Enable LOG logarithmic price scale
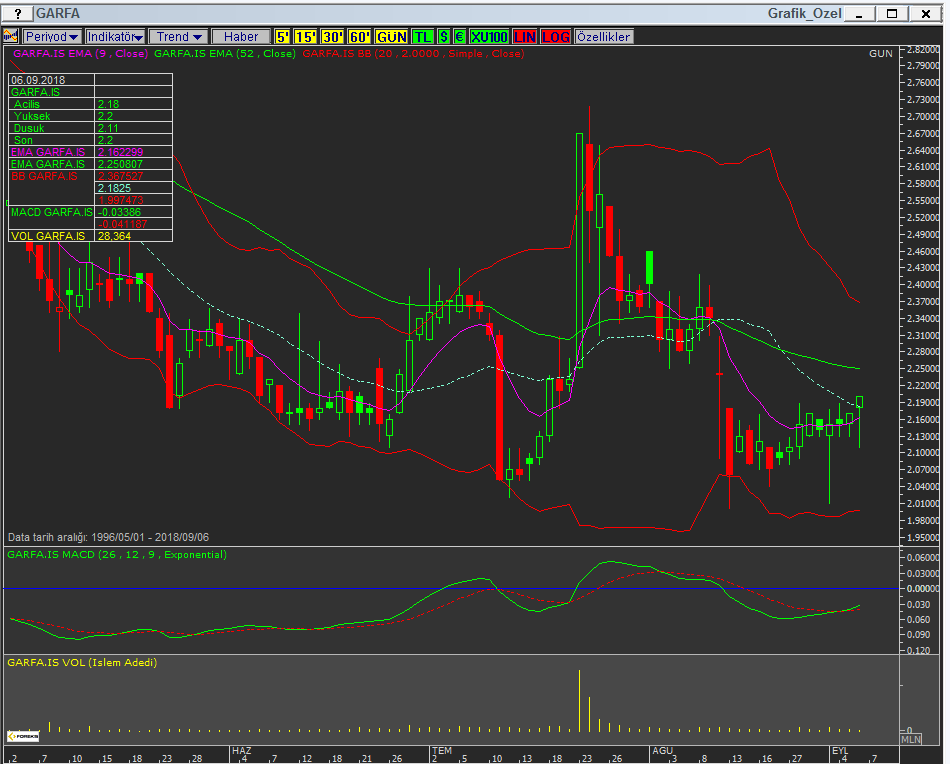 coord(556,36)
